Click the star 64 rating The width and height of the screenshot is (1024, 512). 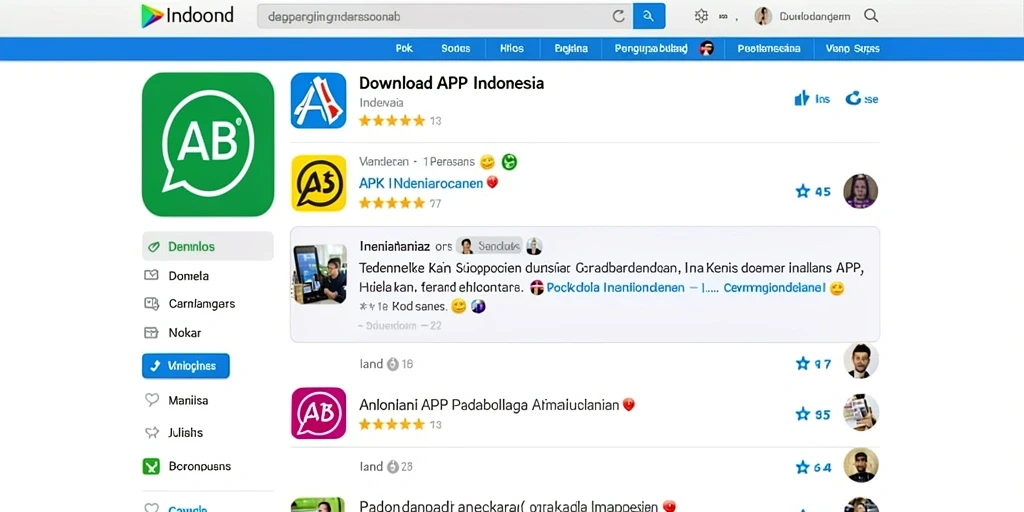click(x=813, y=467)
